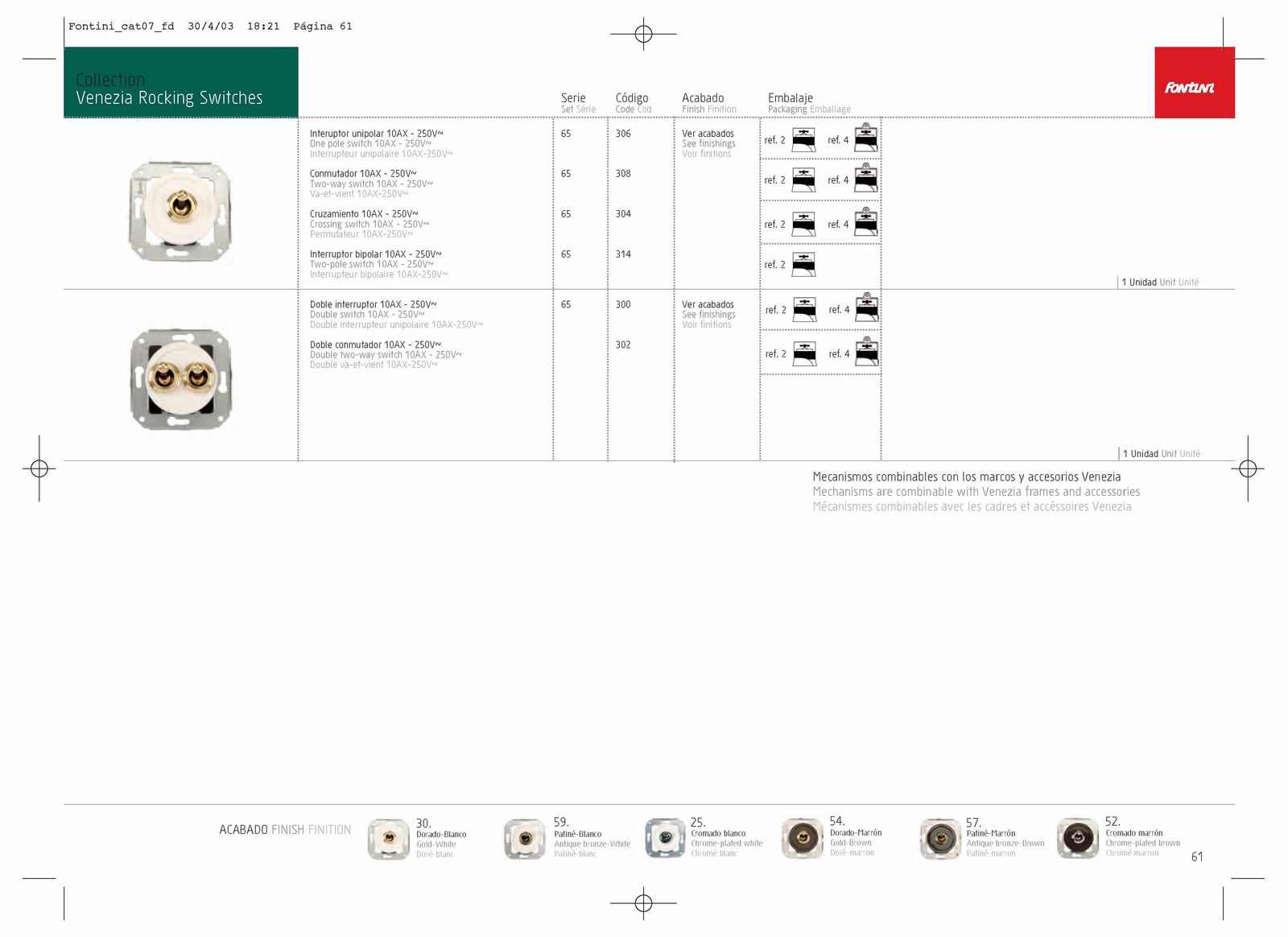Click the Collection heading text
The width and height of the screenshot is (1288, 937).
click(110, 80)
